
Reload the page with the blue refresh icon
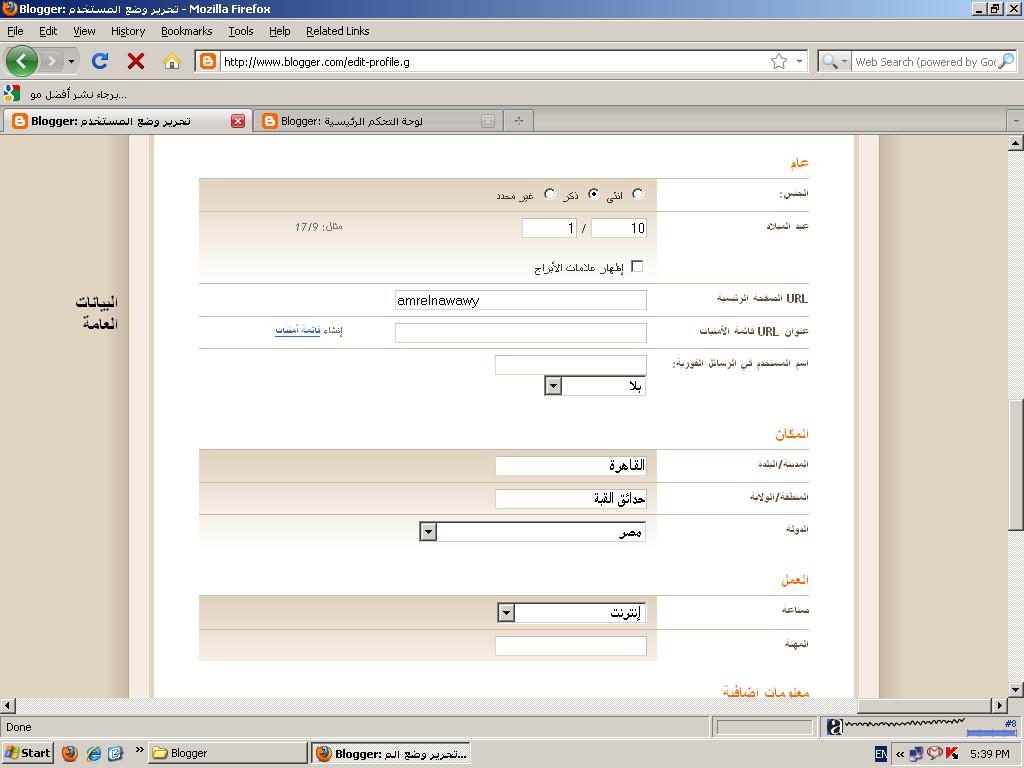click(100, 61)
